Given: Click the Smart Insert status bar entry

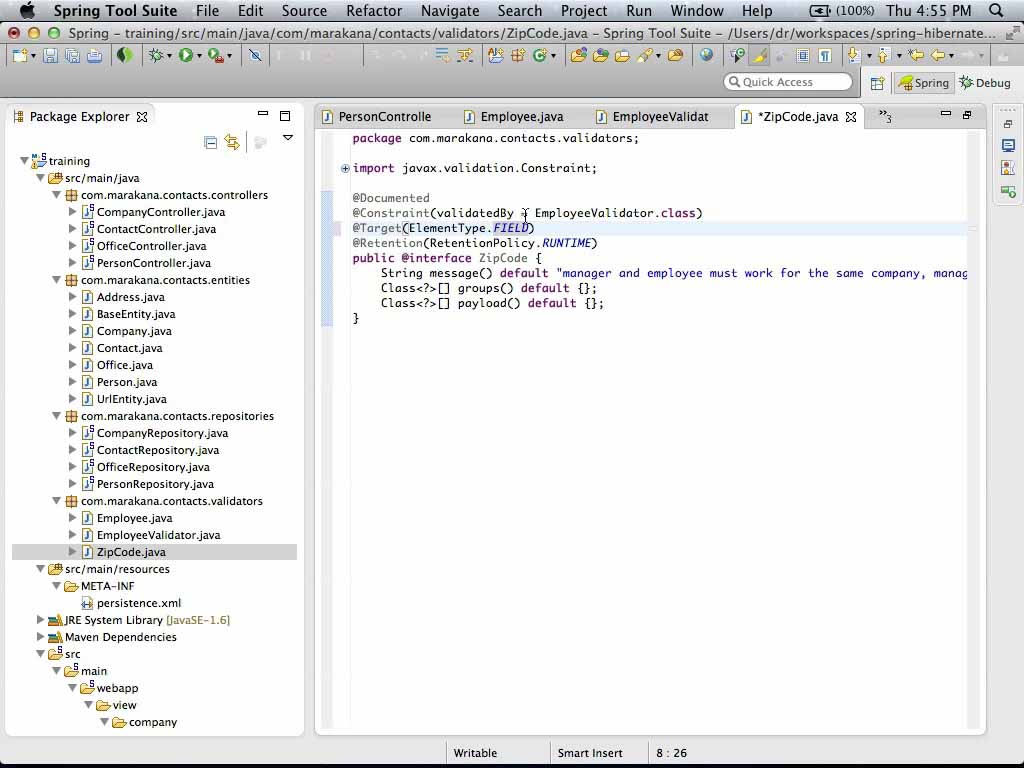Looking at the screenshot, I should tap(590, 753).
